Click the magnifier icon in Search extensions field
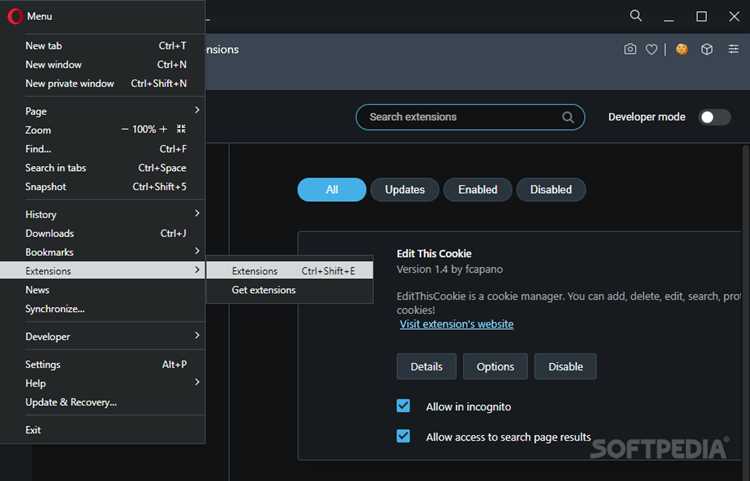Viewport: 750px width, 481px height. pos(568,117)
